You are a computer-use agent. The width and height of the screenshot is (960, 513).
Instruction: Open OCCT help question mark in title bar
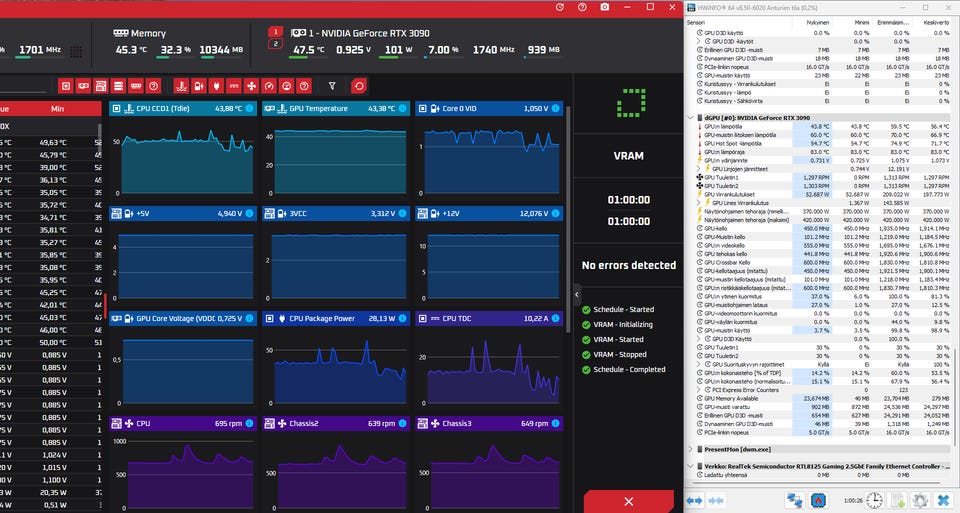pyautogui.click(x=582, y=7)
